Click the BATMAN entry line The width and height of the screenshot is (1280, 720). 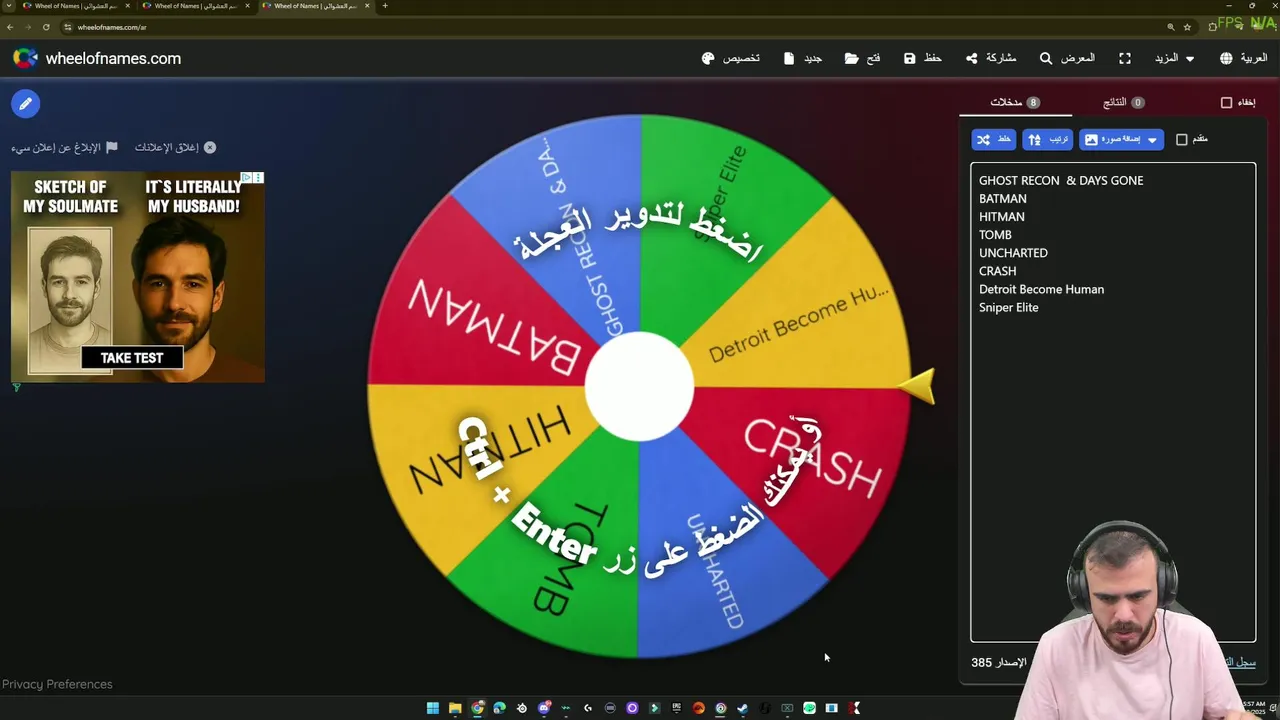(1003, 198)
